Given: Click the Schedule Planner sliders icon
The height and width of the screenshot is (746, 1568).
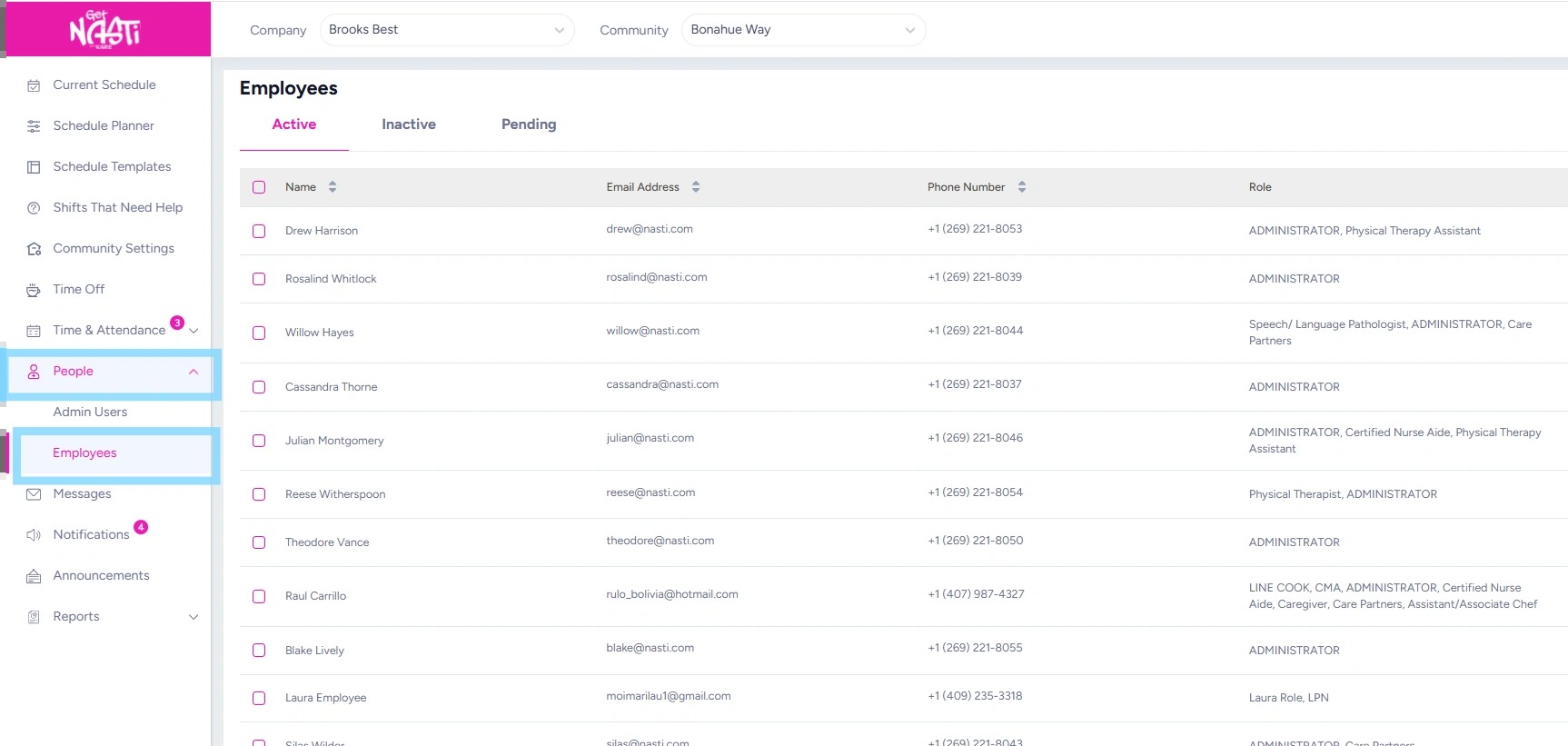Looking at the screenshot, I should pos(34,126).
